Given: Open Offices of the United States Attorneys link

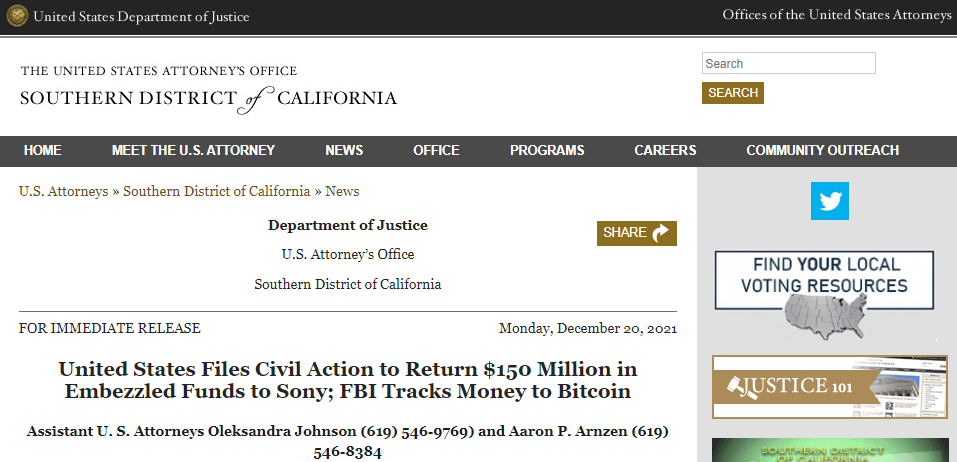Looking at the screenshot, I should coord(836,15).
